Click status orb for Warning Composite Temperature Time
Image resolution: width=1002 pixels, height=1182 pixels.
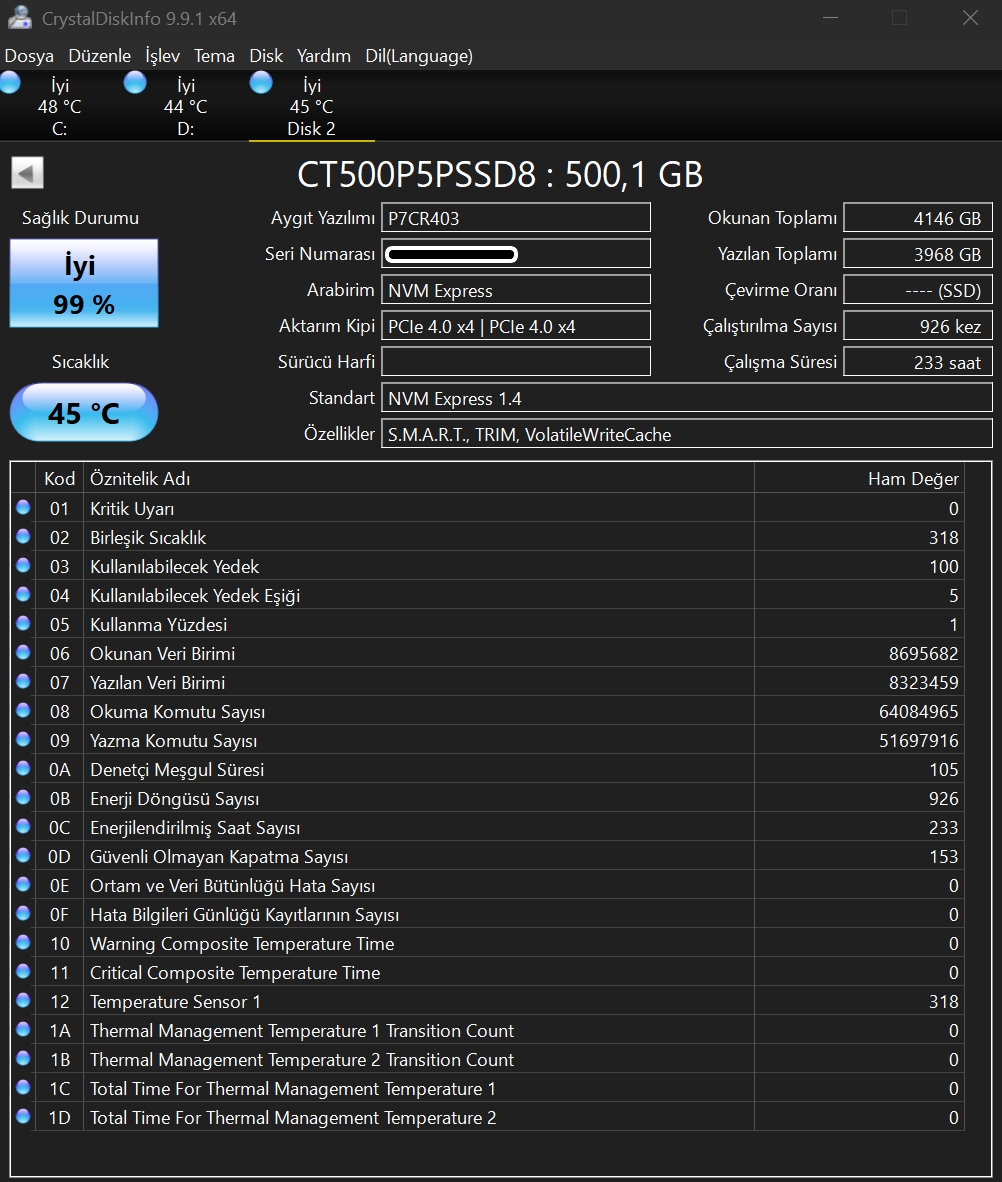pyautogui.click(x=23, y=942)
